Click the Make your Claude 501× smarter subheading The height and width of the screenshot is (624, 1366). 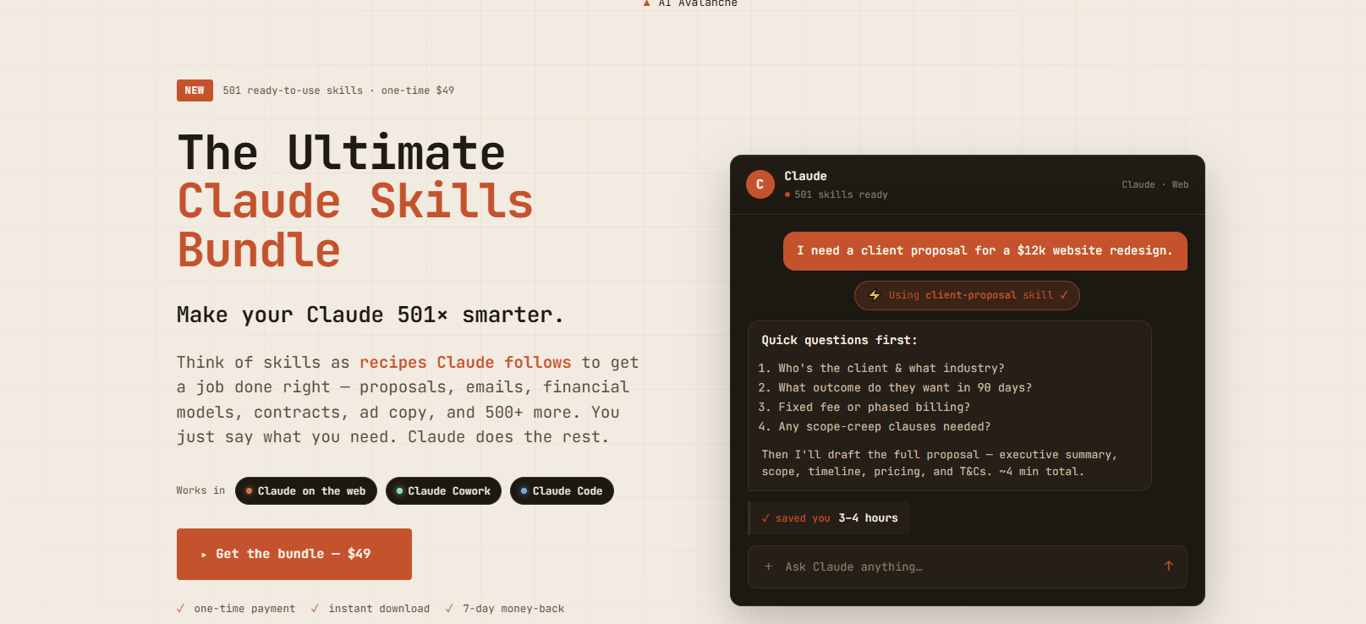click(x=371, y=315)
